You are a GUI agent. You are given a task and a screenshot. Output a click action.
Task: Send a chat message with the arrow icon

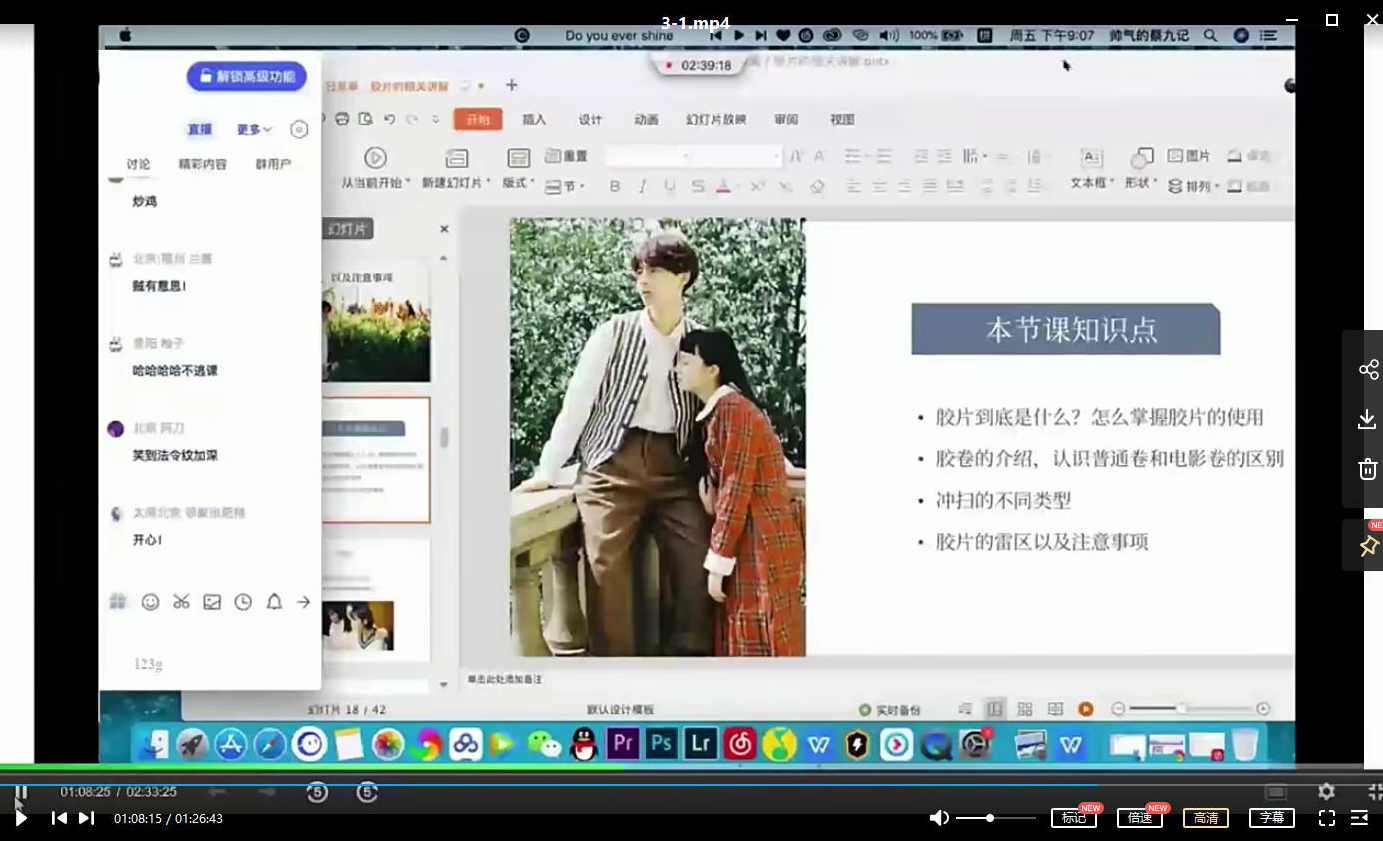coord(302,602)
